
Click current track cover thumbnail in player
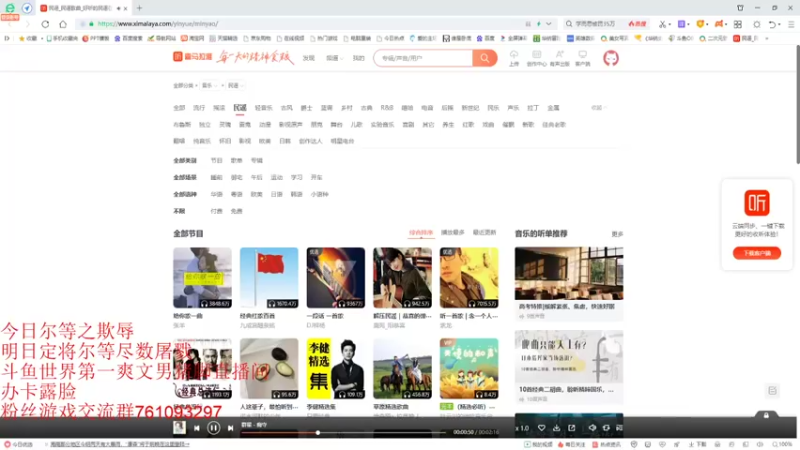pos(179,428)
